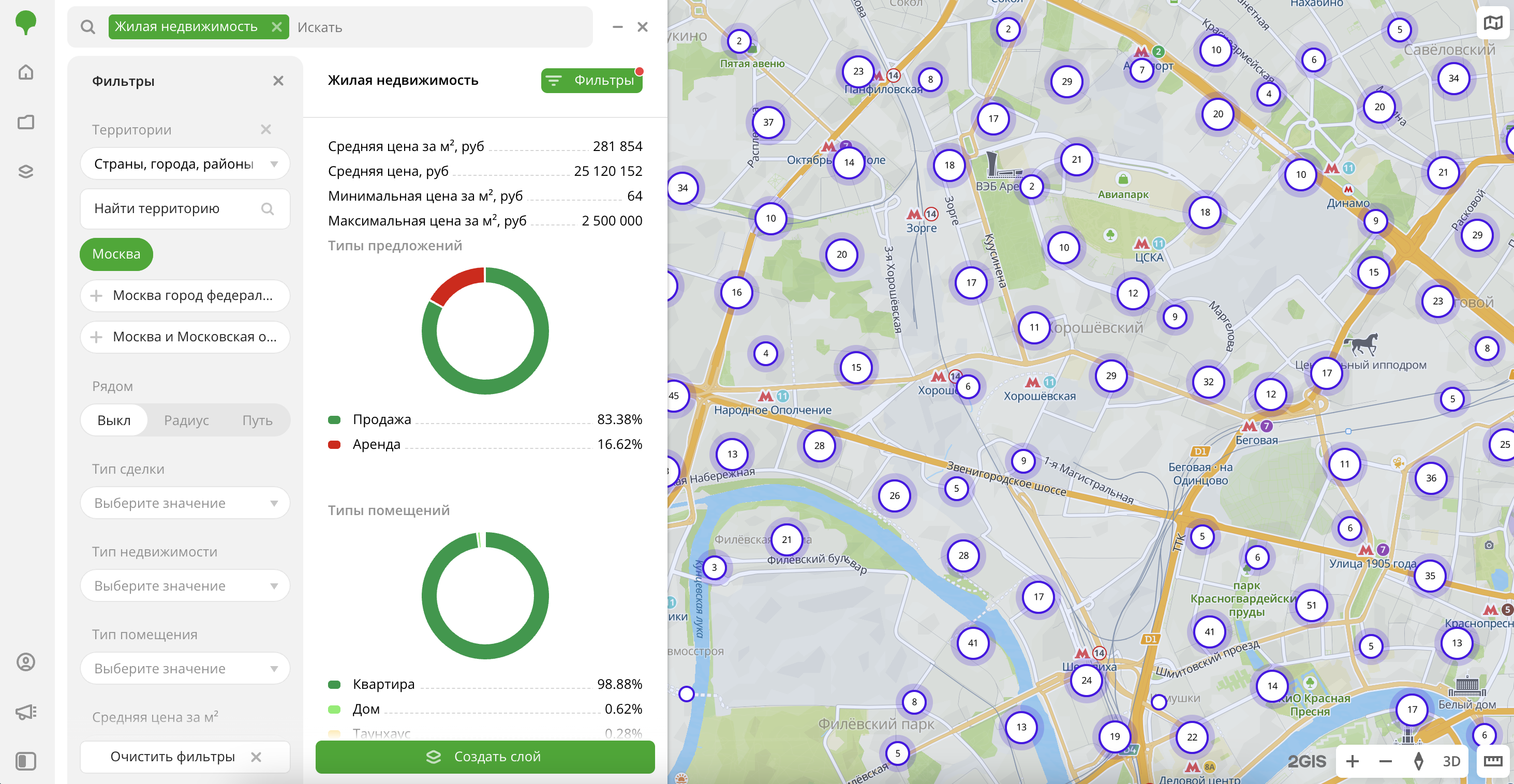The width and height of the screenshot is (1514, 784).
Task: Click the Квартира legend swatch
Action: click(x=334, y=685)
